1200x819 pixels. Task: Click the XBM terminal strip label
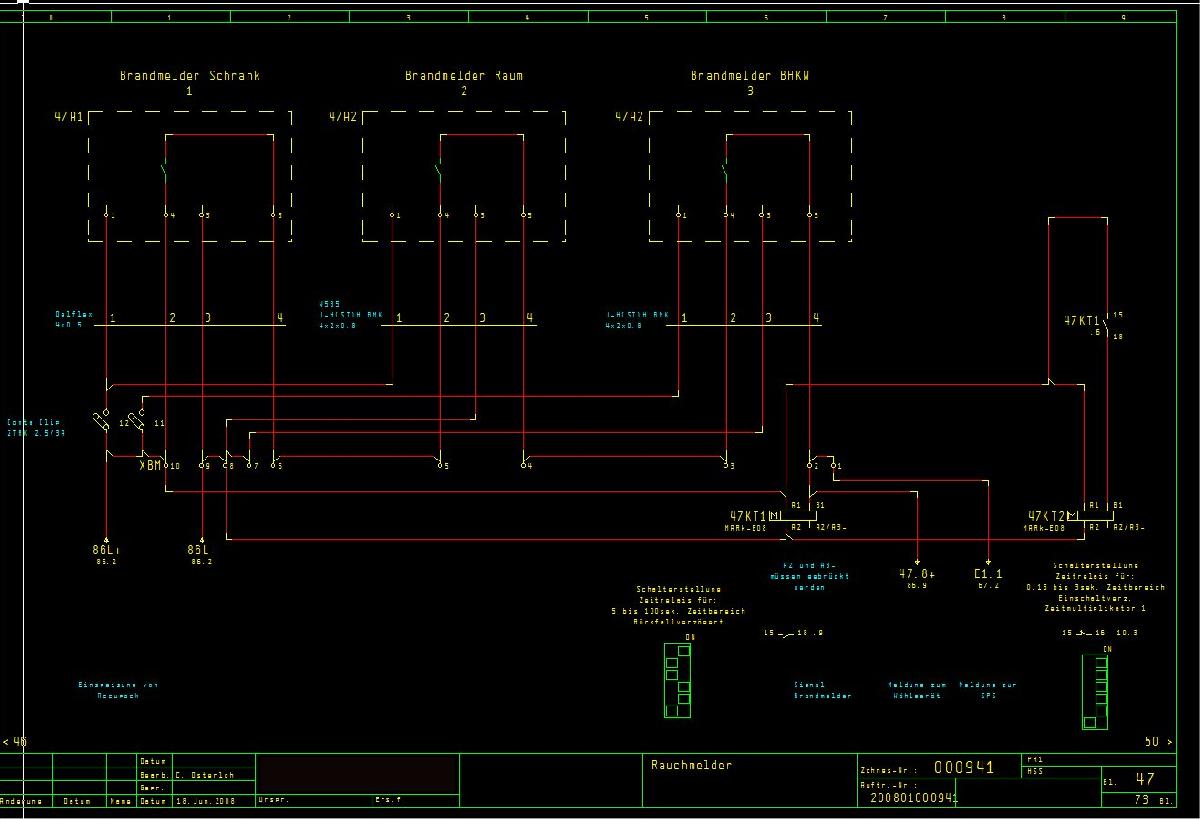[149, 465]
